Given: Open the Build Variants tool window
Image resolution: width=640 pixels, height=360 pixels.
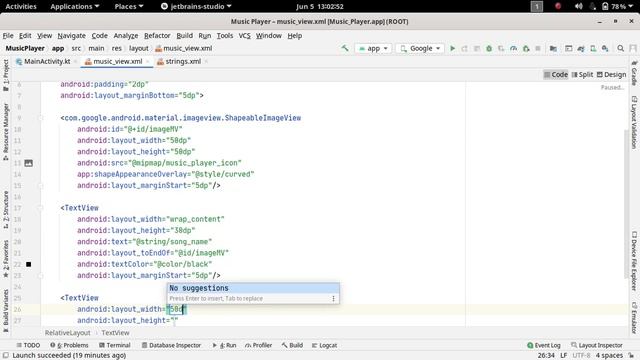Looking at the screenshot, I should (6, 310).
